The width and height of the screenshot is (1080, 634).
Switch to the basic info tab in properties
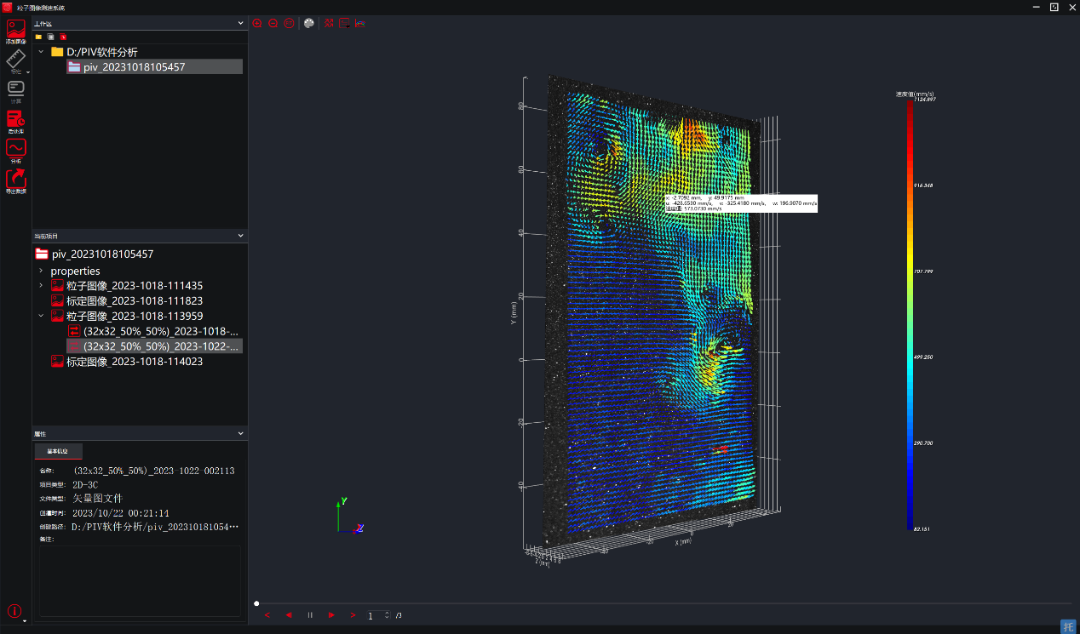59,451
